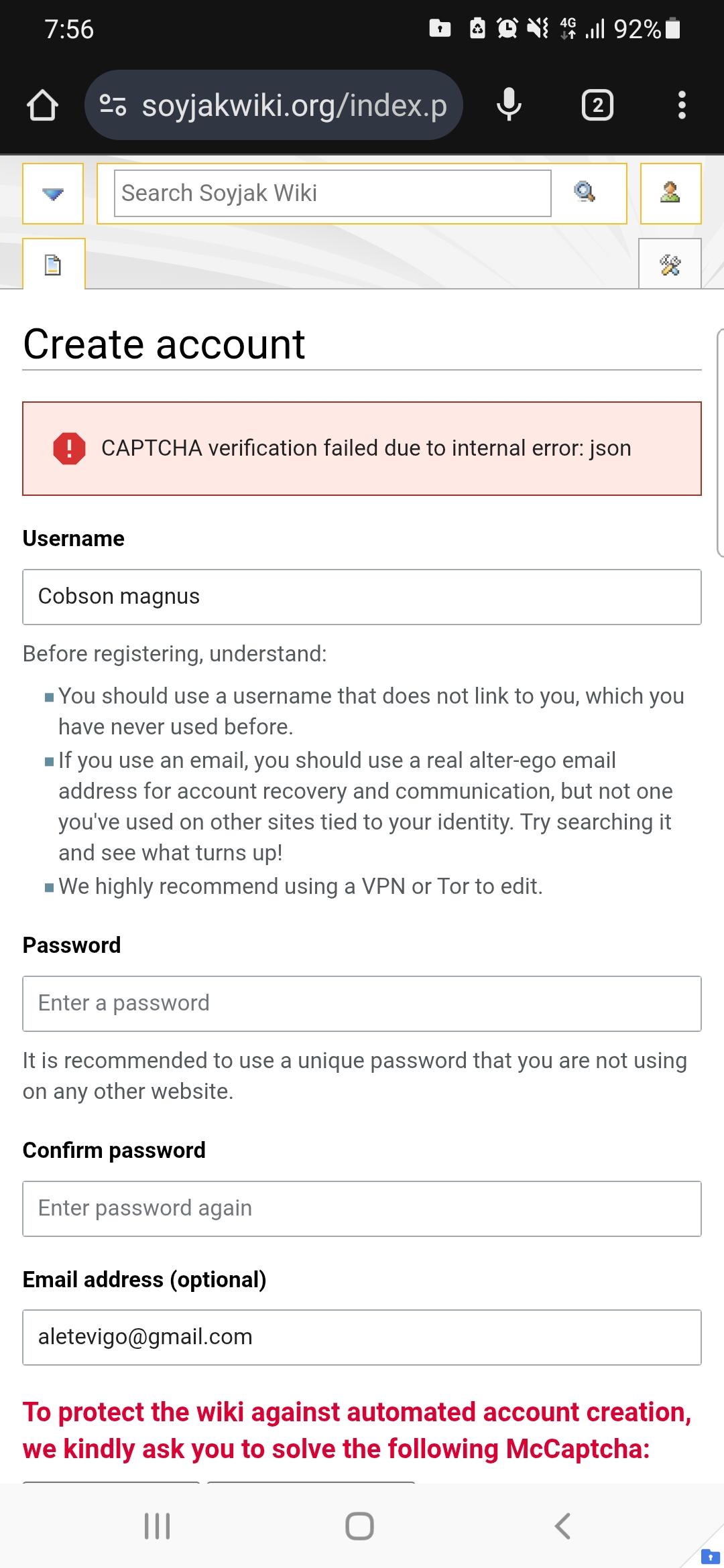Click the wiki search magnifier icon
The height and width of the screenshot is (1568, 724).
click(x=585, y=193)
